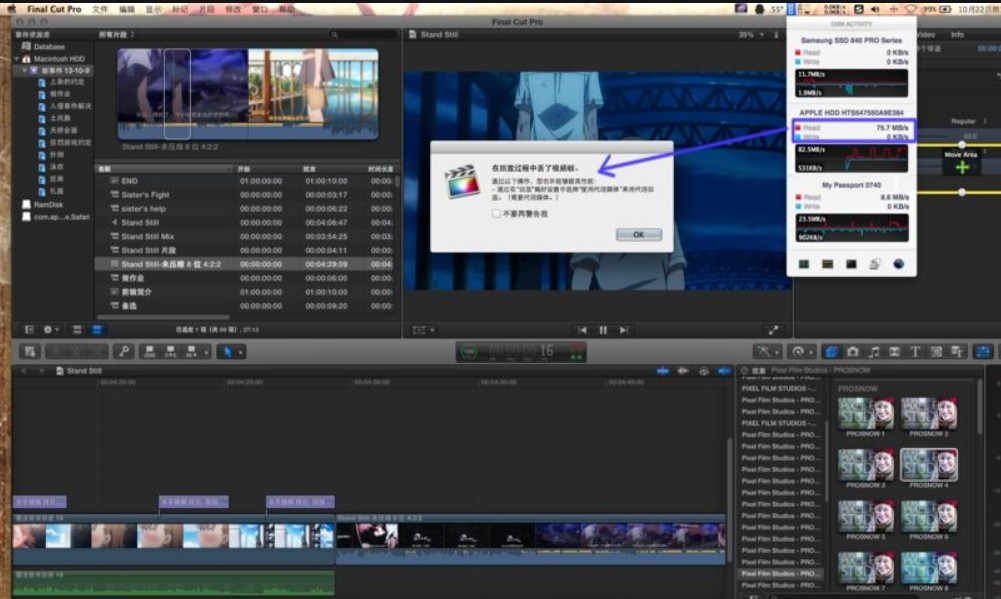Open the 文件 menu in menu bar

tap(100, 8)
